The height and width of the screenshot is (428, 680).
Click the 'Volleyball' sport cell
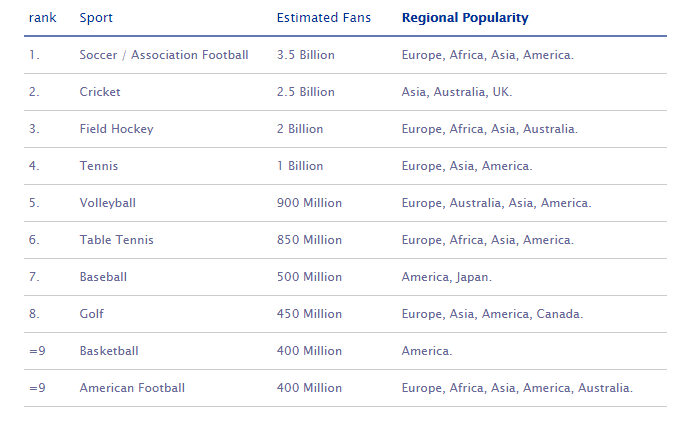tap(107, 203)
